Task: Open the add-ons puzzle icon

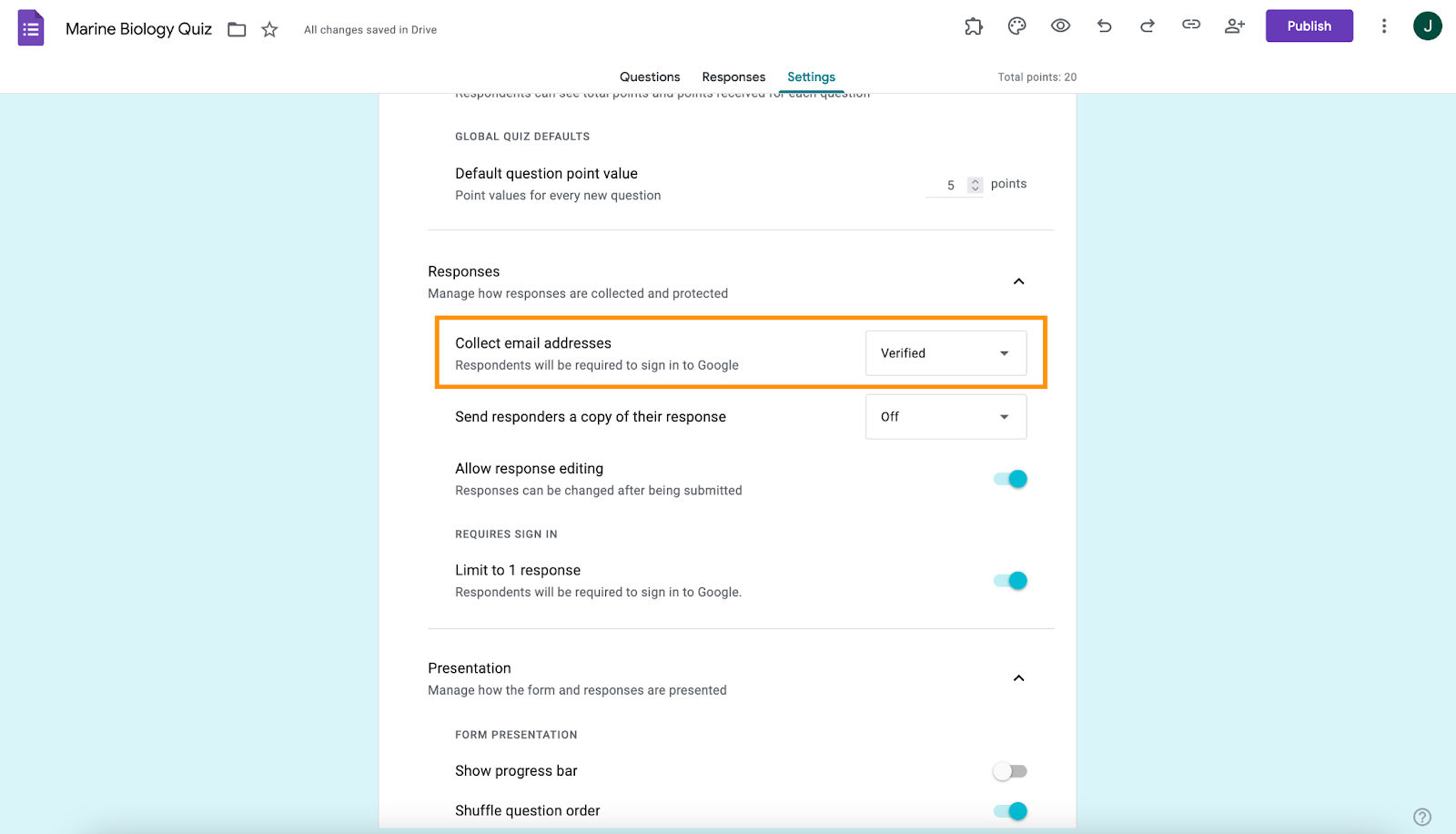Action: tap(974, 26)
